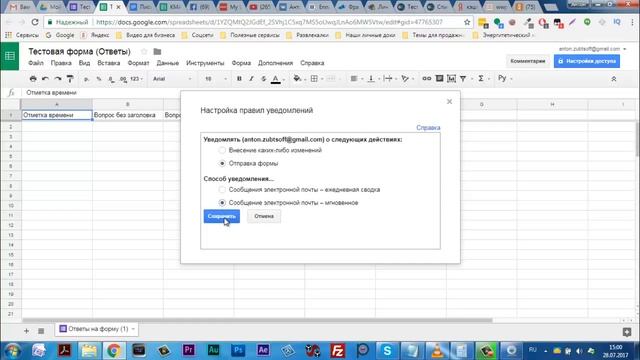Image resolution: width=640 pixels, height=360 pixels.
Task: Open horizontal align menu
Action: click(354, 79)
